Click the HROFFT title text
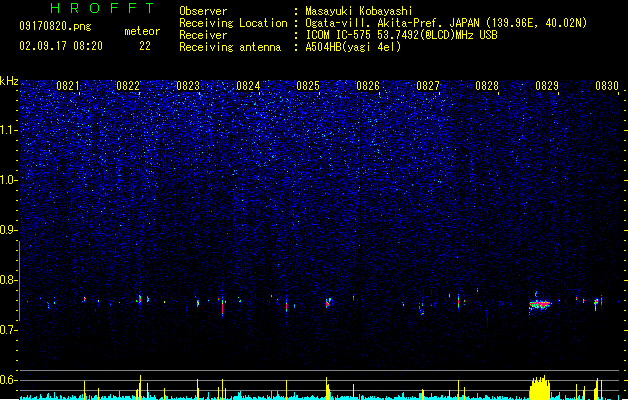This screenshot has height=400, width=629. 103,8
